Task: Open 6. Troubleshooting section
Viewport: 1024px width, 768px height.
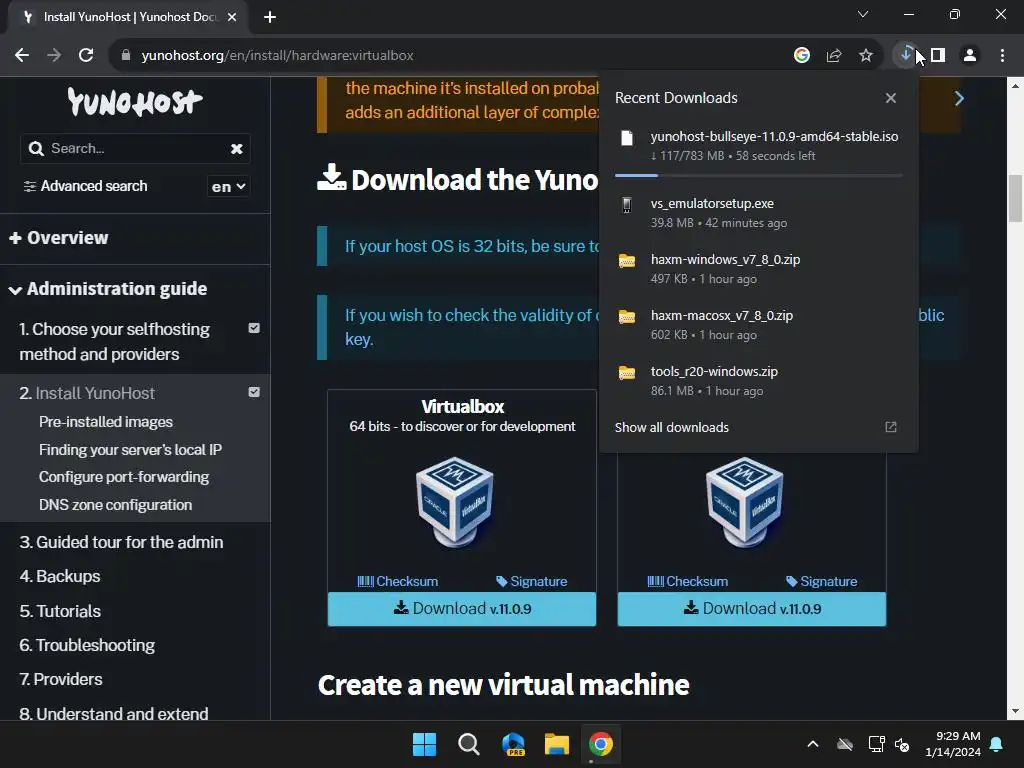Action: (x=87, y=645)
